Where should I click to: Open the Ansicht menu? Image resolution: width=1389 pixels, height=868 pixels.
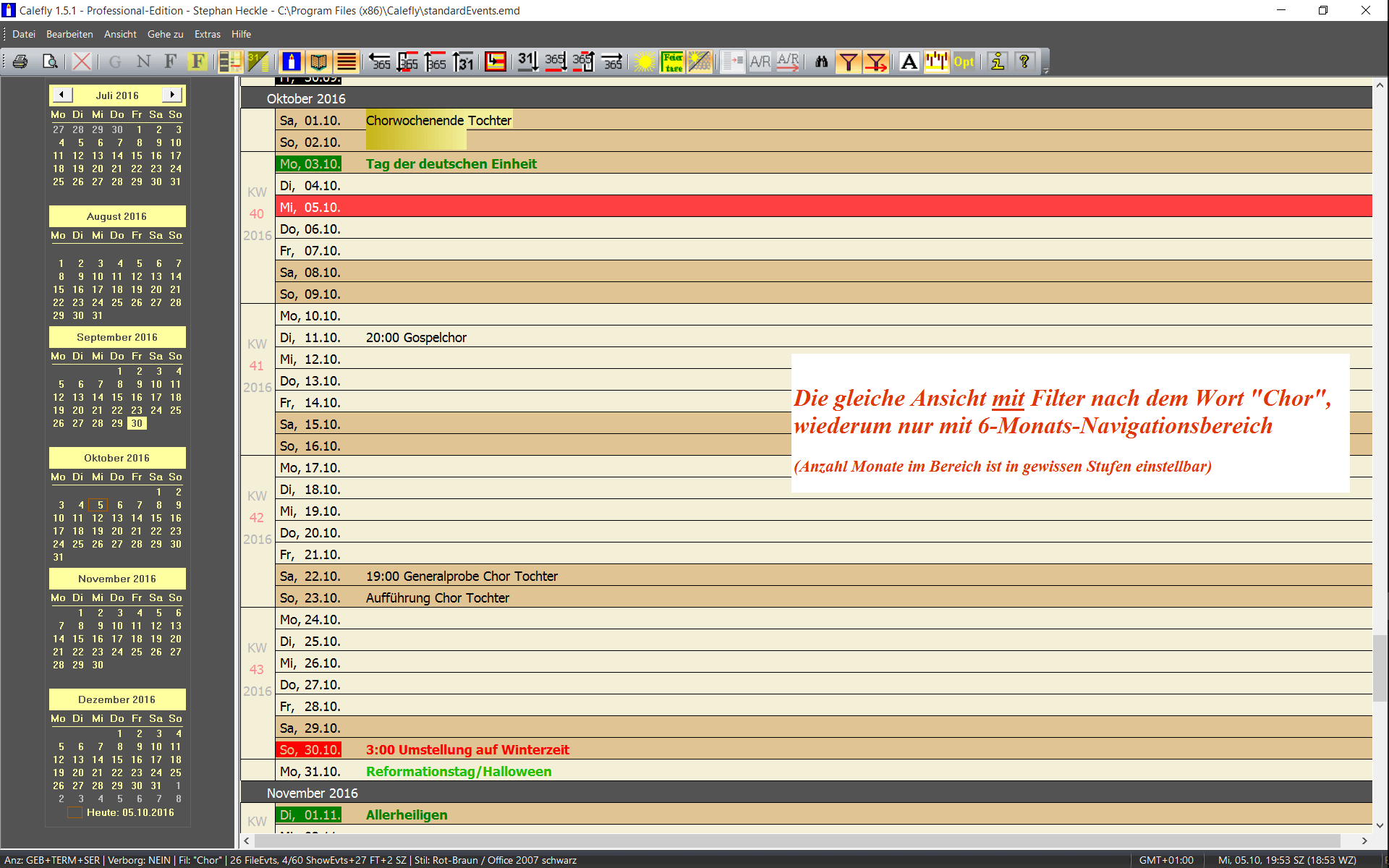(x=120, y=34)
